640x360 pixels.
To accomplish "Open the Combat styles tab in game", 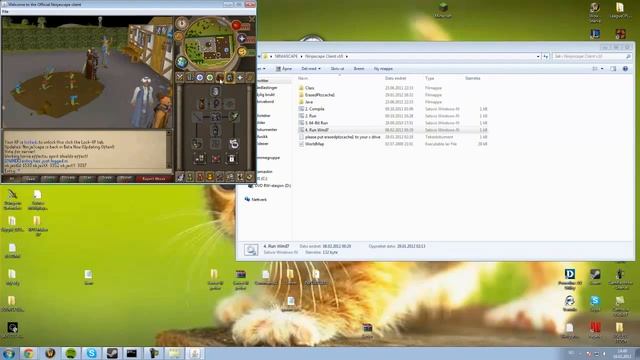I will pos(180,77).
